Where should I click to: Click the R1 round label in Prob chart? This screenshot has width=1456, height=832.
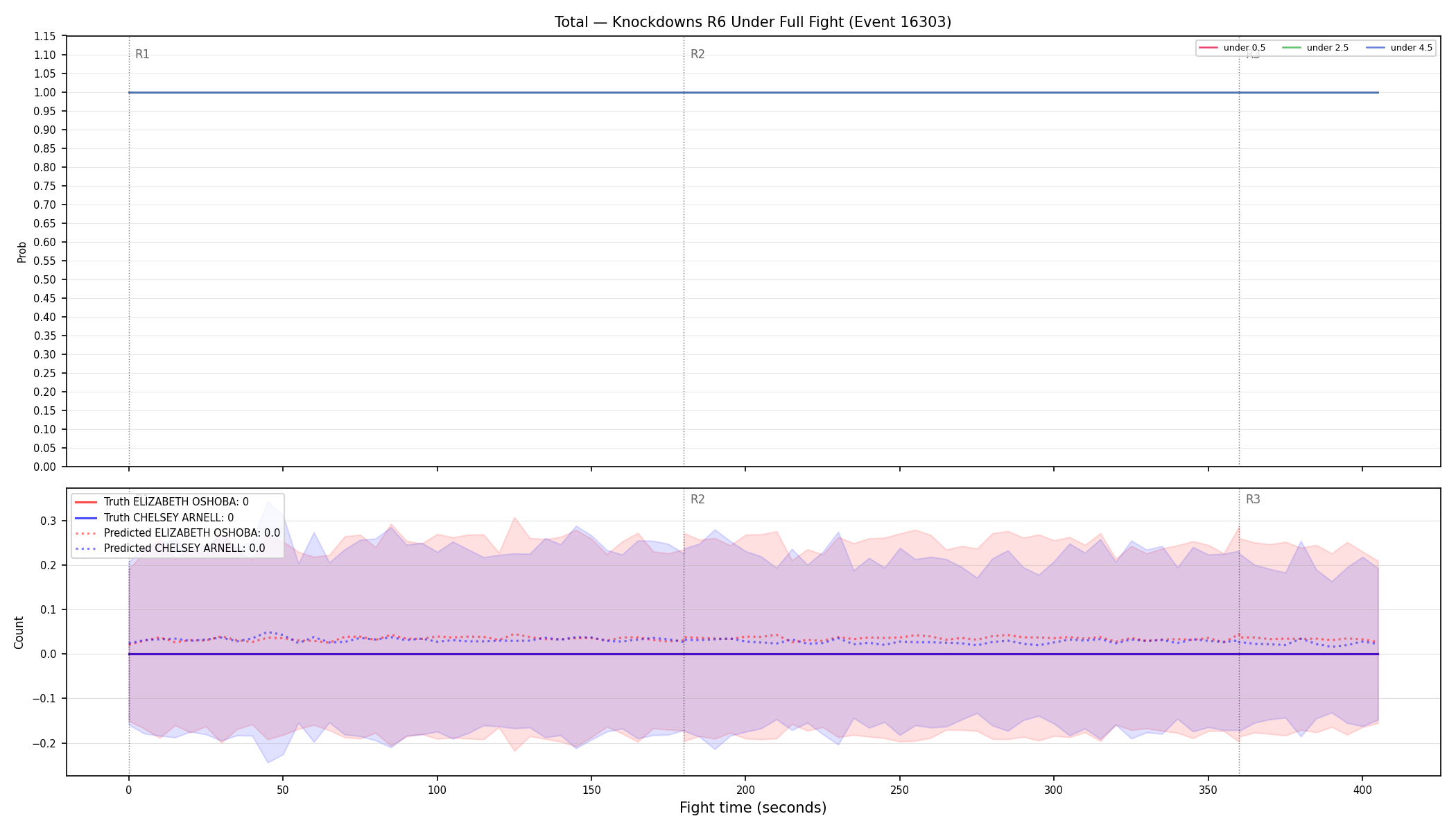click(142, 54)
